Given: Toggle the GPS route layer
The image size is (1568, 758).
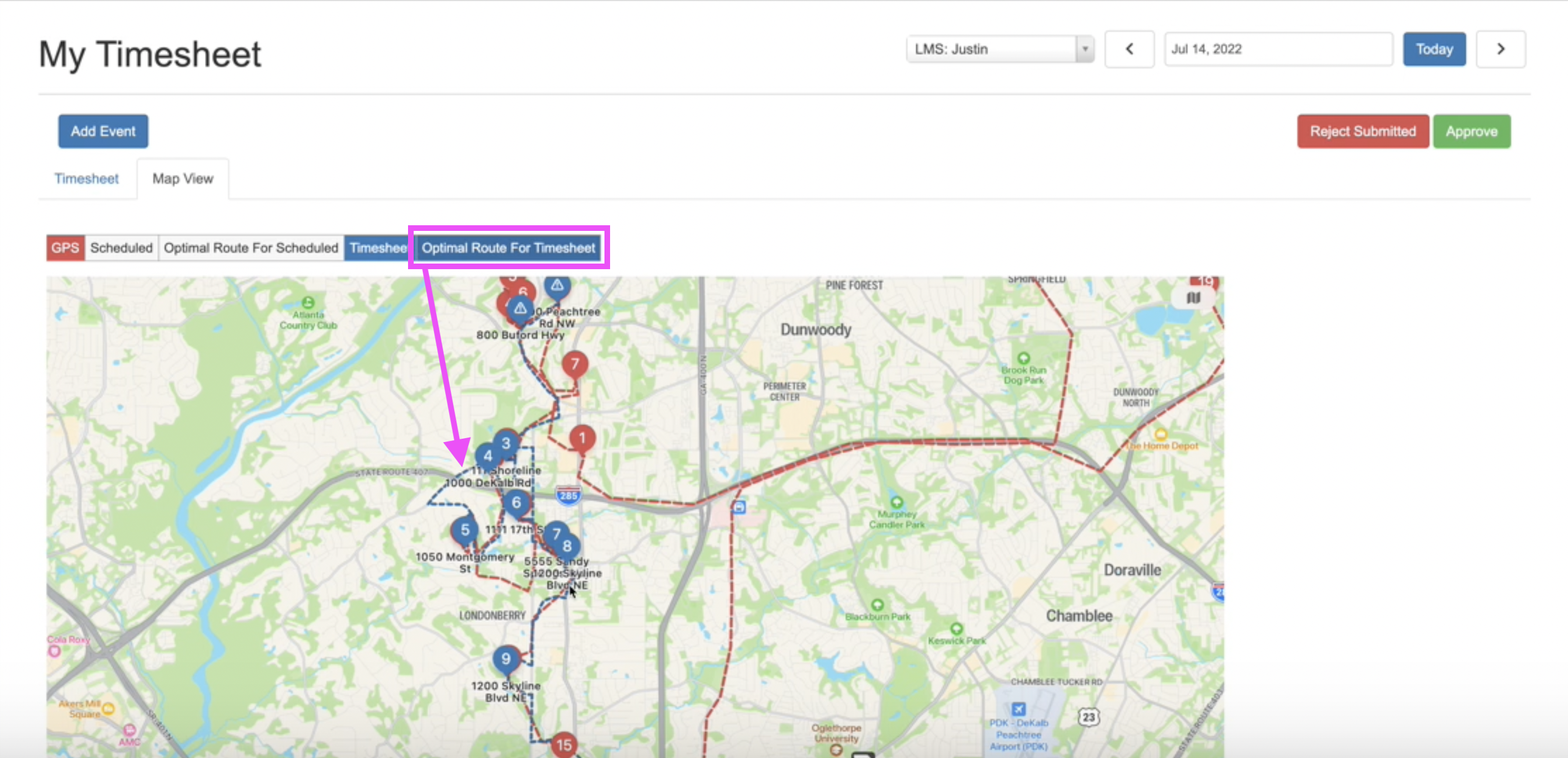Looking at the screenshot, I should 65,248.
